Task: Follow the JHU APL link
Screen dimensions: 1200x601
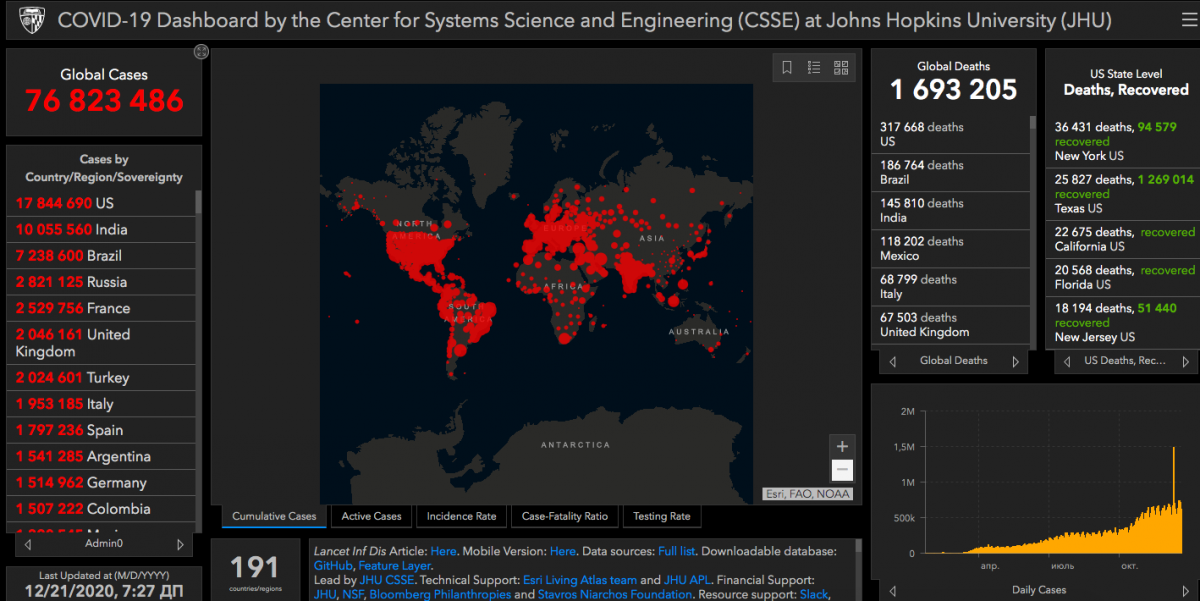Action: (x=688, y=580)
